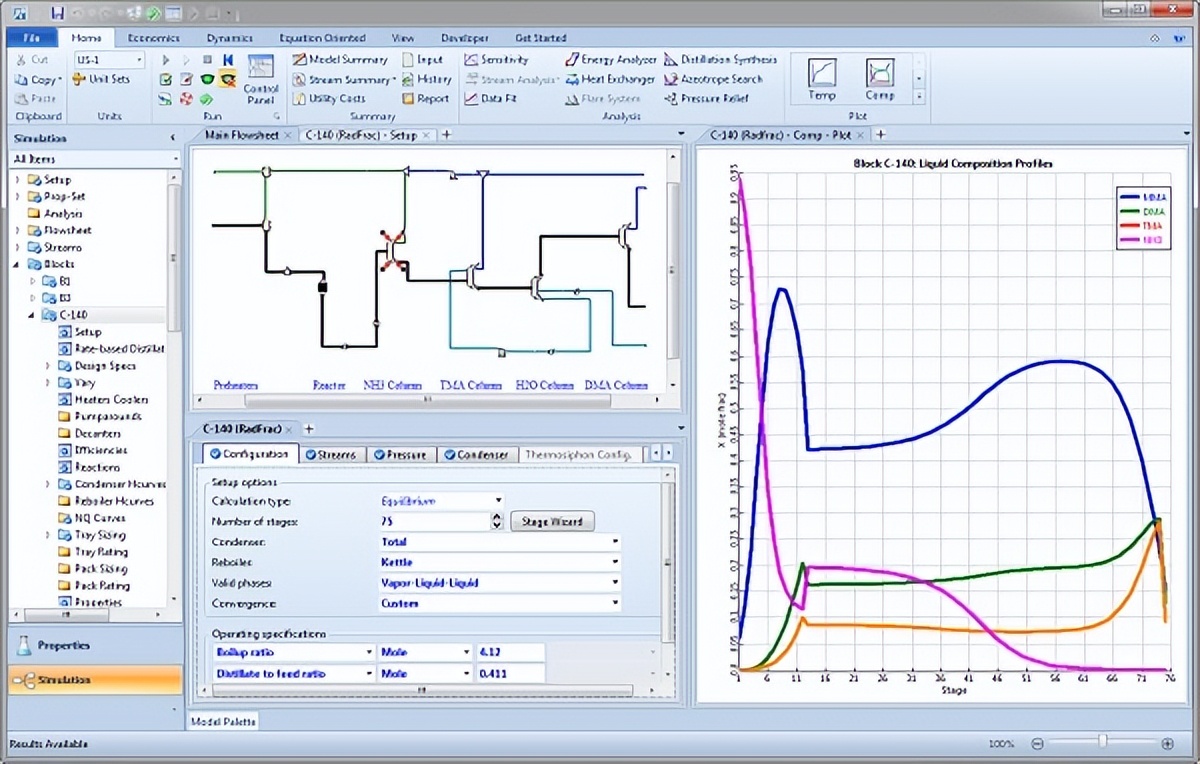Click the Save icon in the title bar
Viewport: 1200px width, 764px height.
click(x=57, y=13)
